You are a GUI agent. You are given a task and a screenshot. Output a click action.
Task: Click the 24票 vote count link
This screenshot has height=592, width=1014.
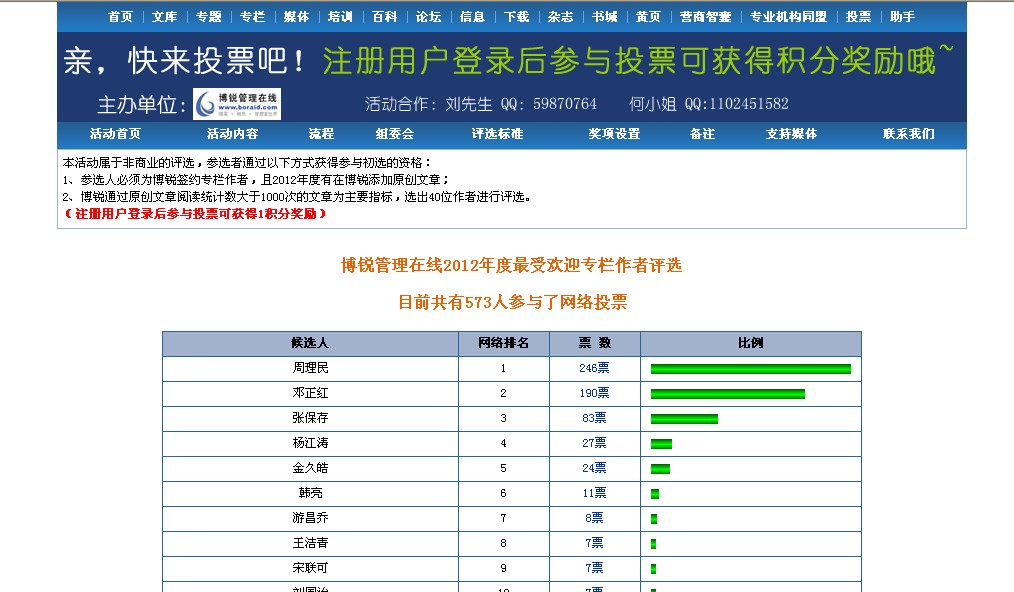pos(594,468)
